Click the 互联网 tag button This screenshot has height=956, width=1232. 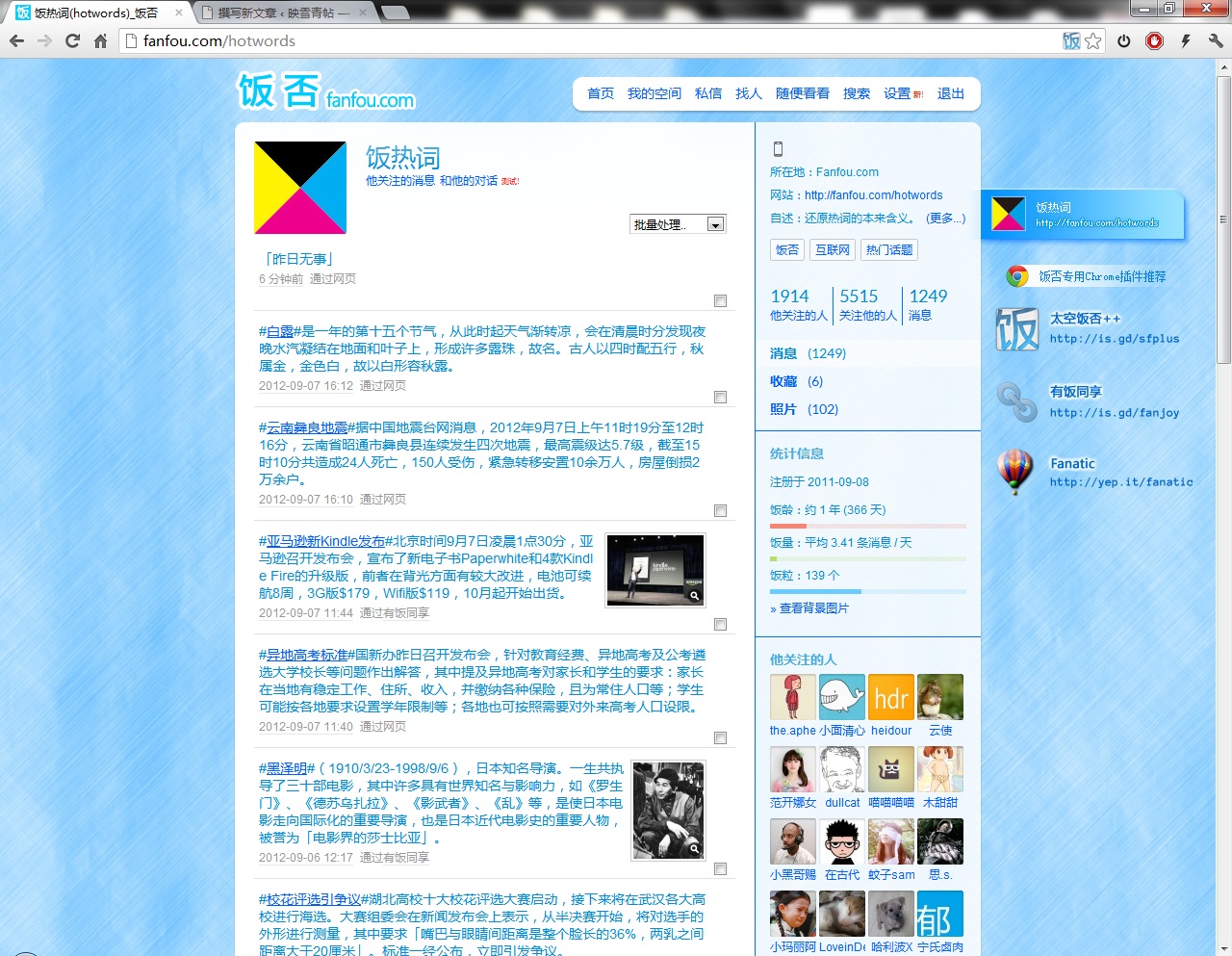(833, 250)
